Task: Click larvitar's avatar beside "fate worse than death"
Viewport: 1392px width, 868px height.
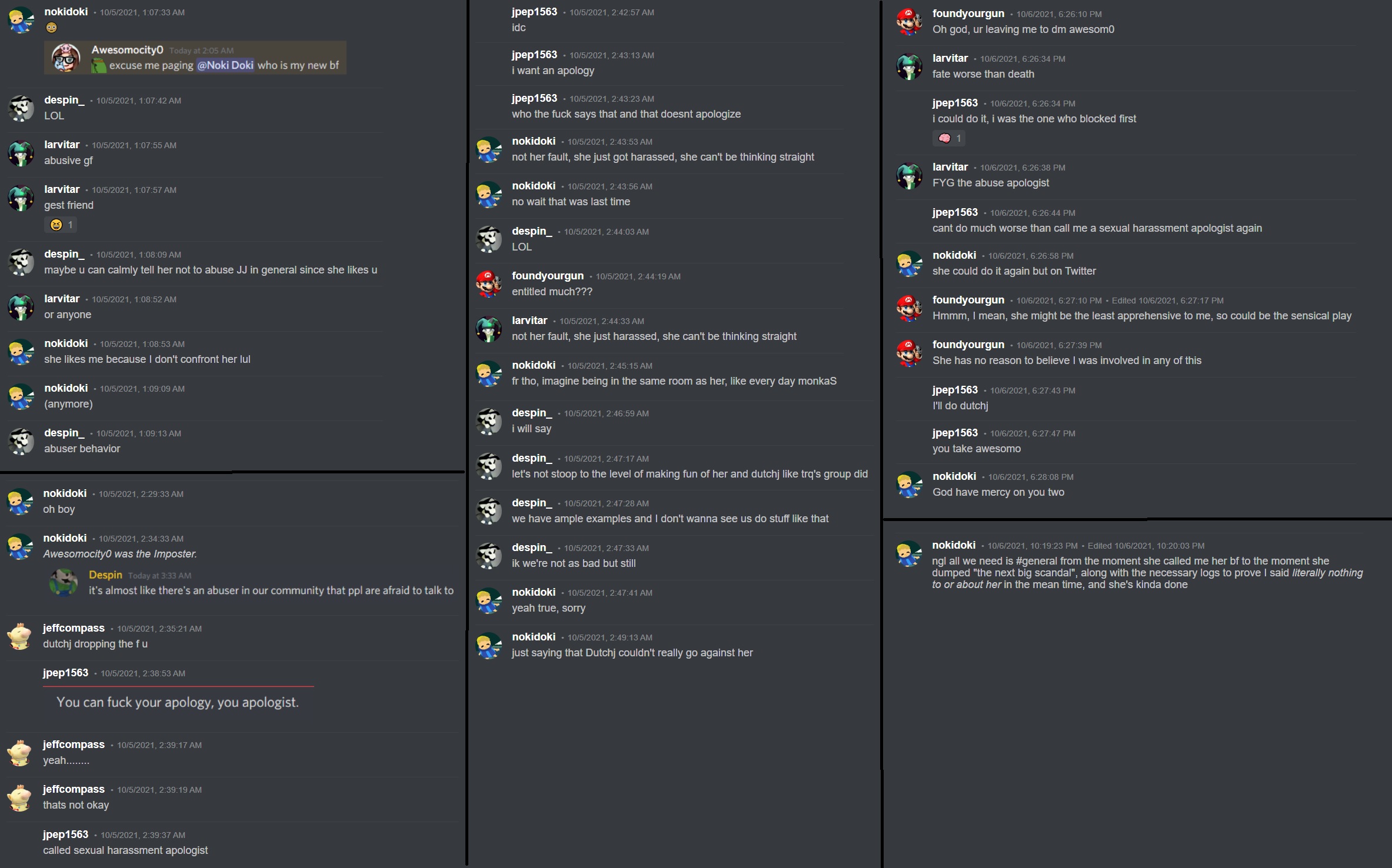Action: pos(909,66)
